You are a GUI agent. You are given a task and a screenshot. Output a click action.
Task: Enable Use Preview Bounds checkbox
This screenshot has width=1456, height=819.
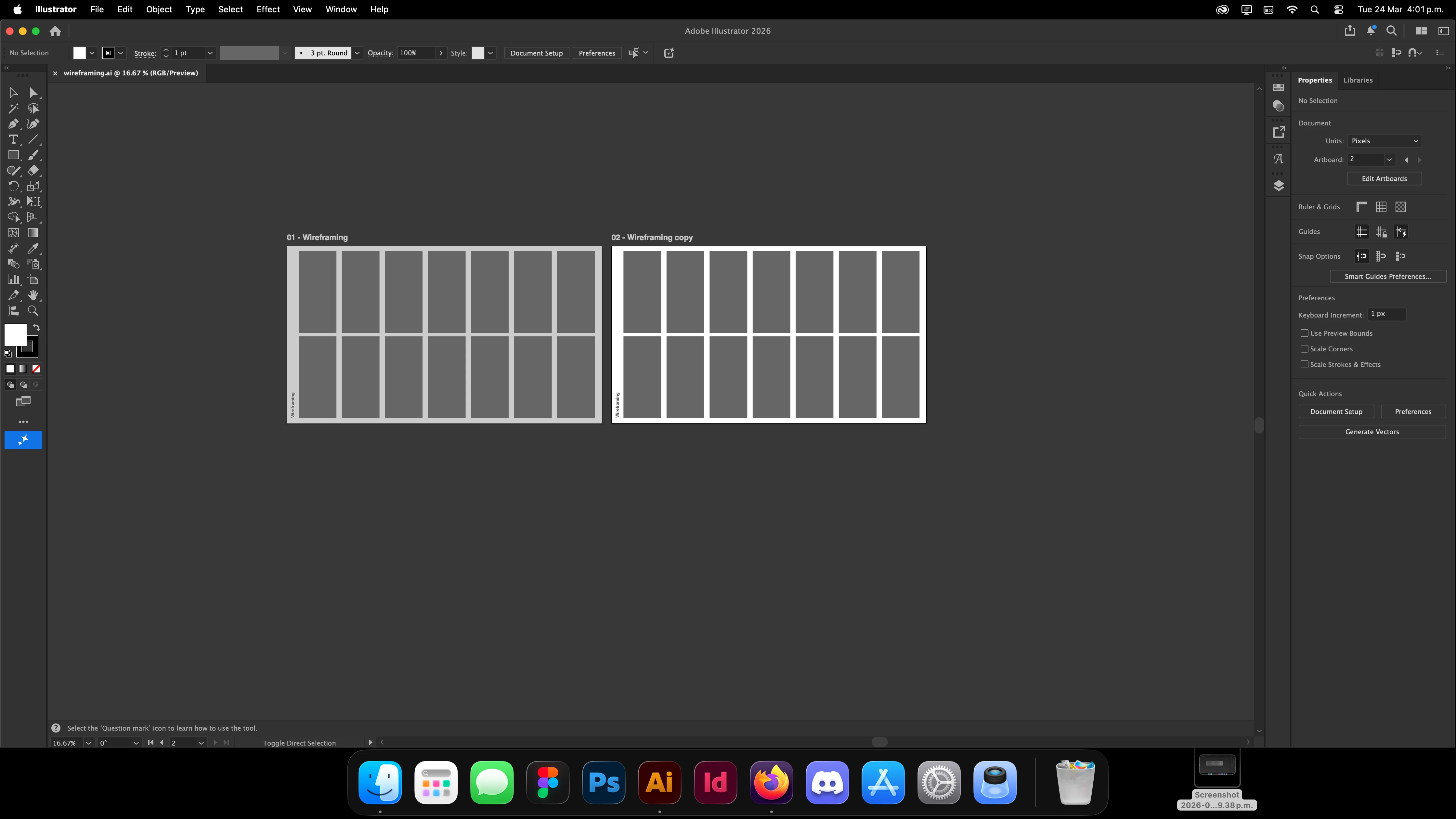click(x=1305, y=333)
